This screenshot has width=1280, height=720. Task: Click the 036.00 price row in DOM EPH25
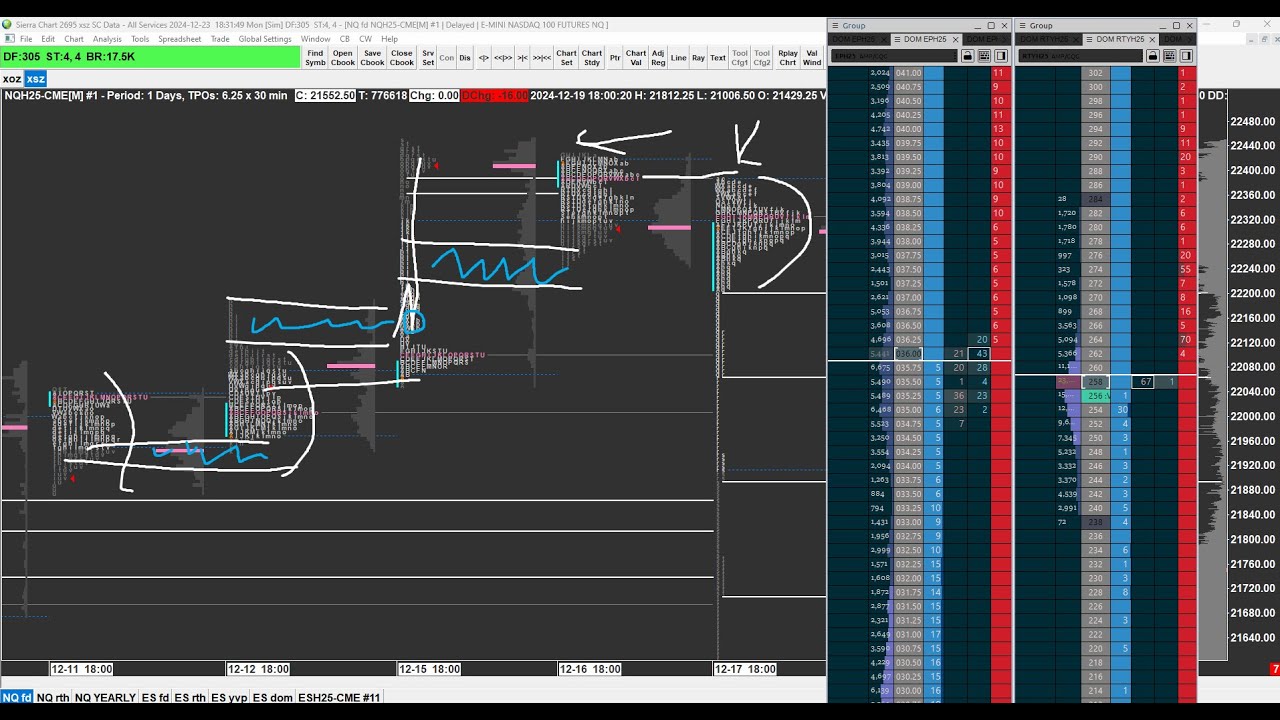[x=908, y=353]
